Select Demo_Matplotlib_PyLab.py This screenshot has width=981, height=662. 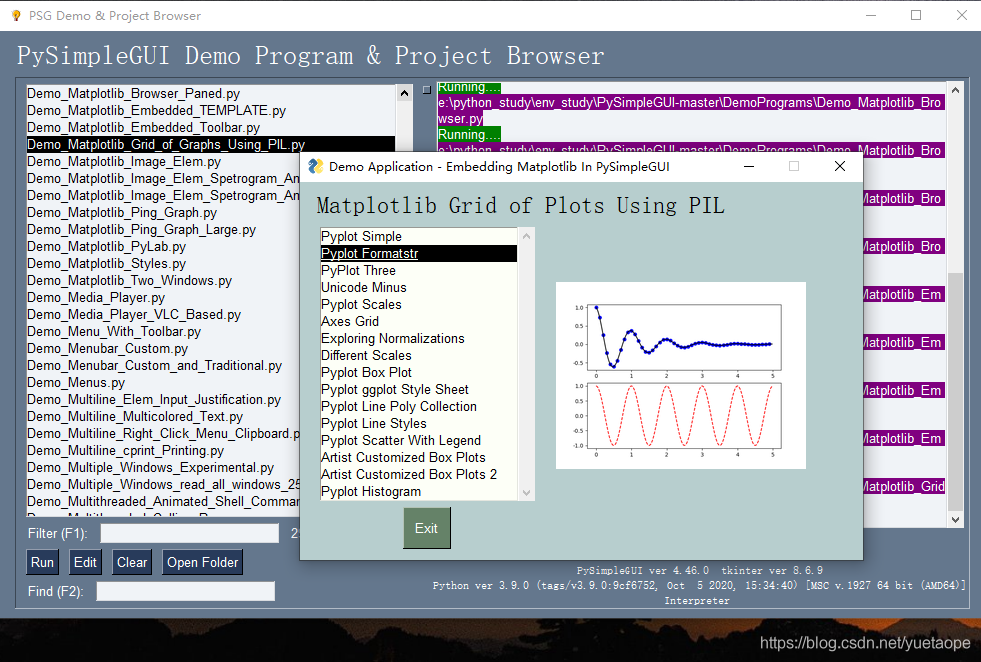coord(163,247)
